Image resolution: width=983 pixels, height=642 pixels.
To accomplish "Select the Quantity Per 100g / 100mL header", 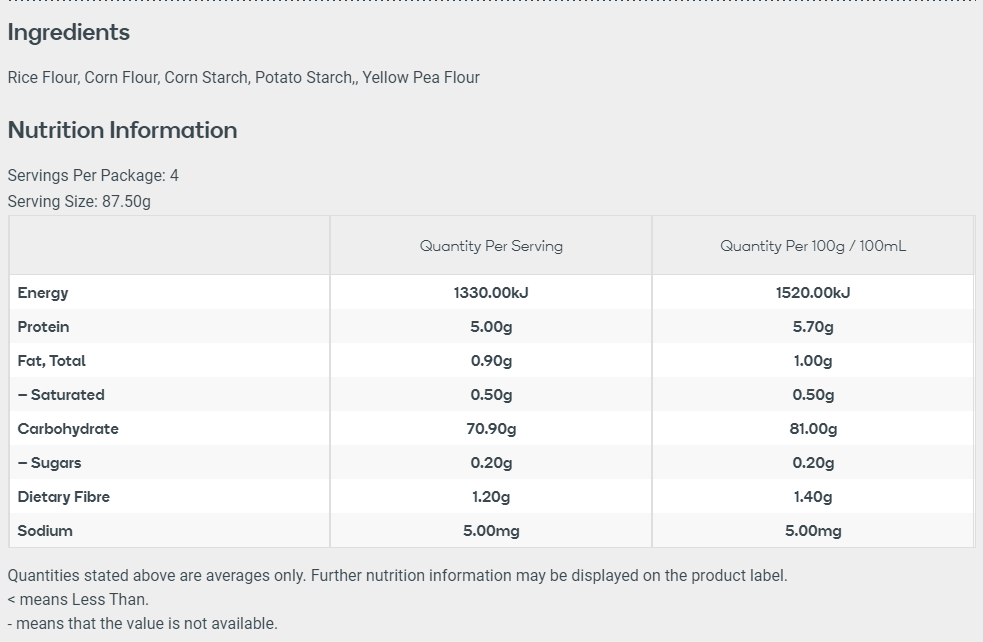I will point(812,246).
